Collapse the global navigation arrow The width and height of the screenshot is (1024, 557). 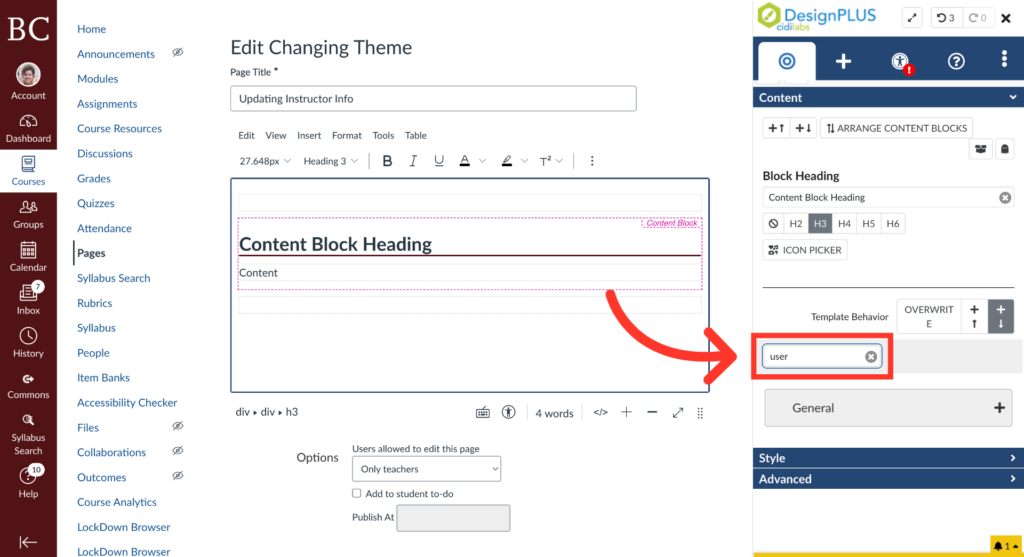[x=27, y=542]
